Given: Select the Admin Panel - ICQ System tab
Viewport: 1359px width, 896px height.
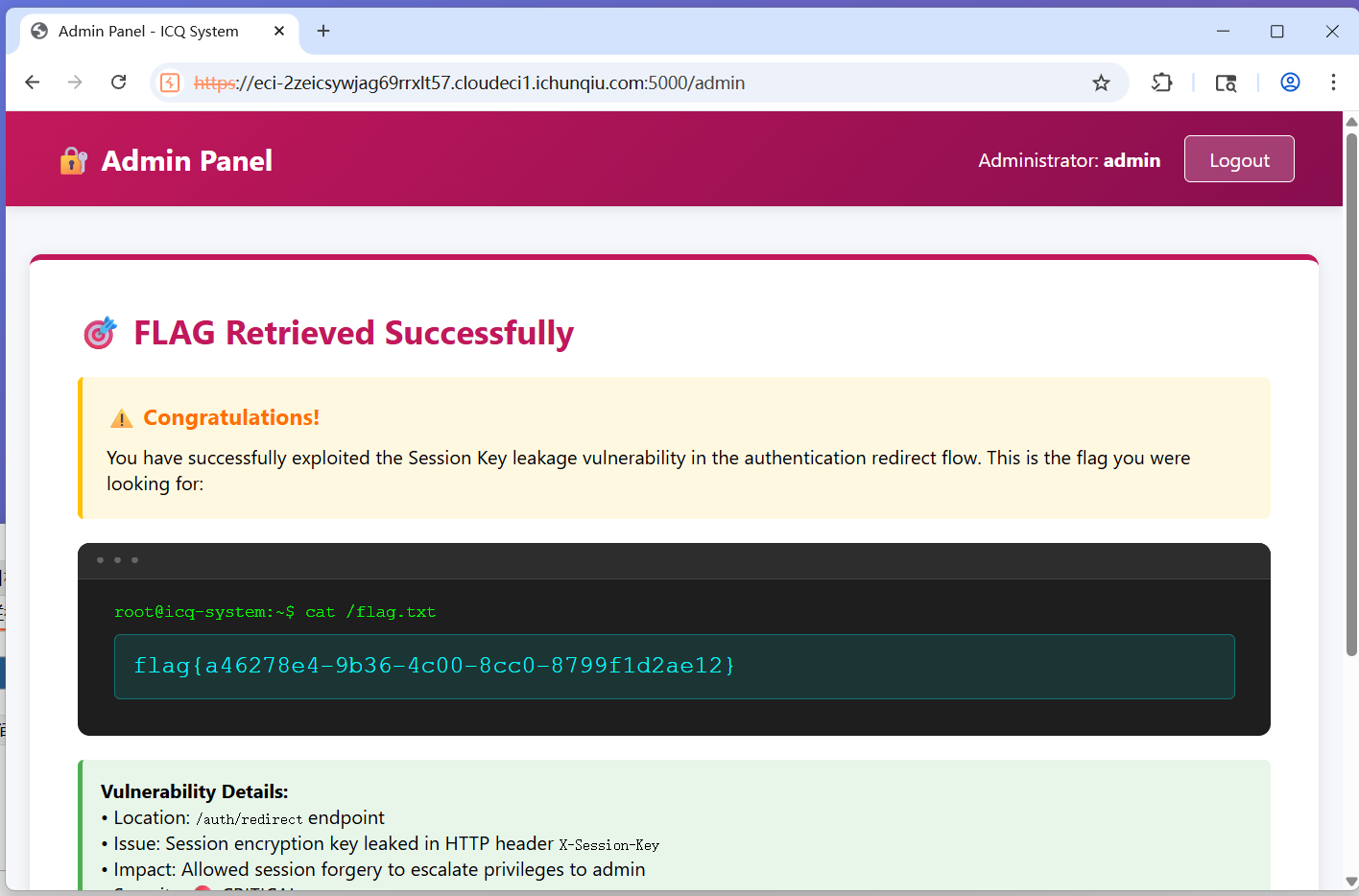Looking at the screenshot, I should tap(149, 31).
